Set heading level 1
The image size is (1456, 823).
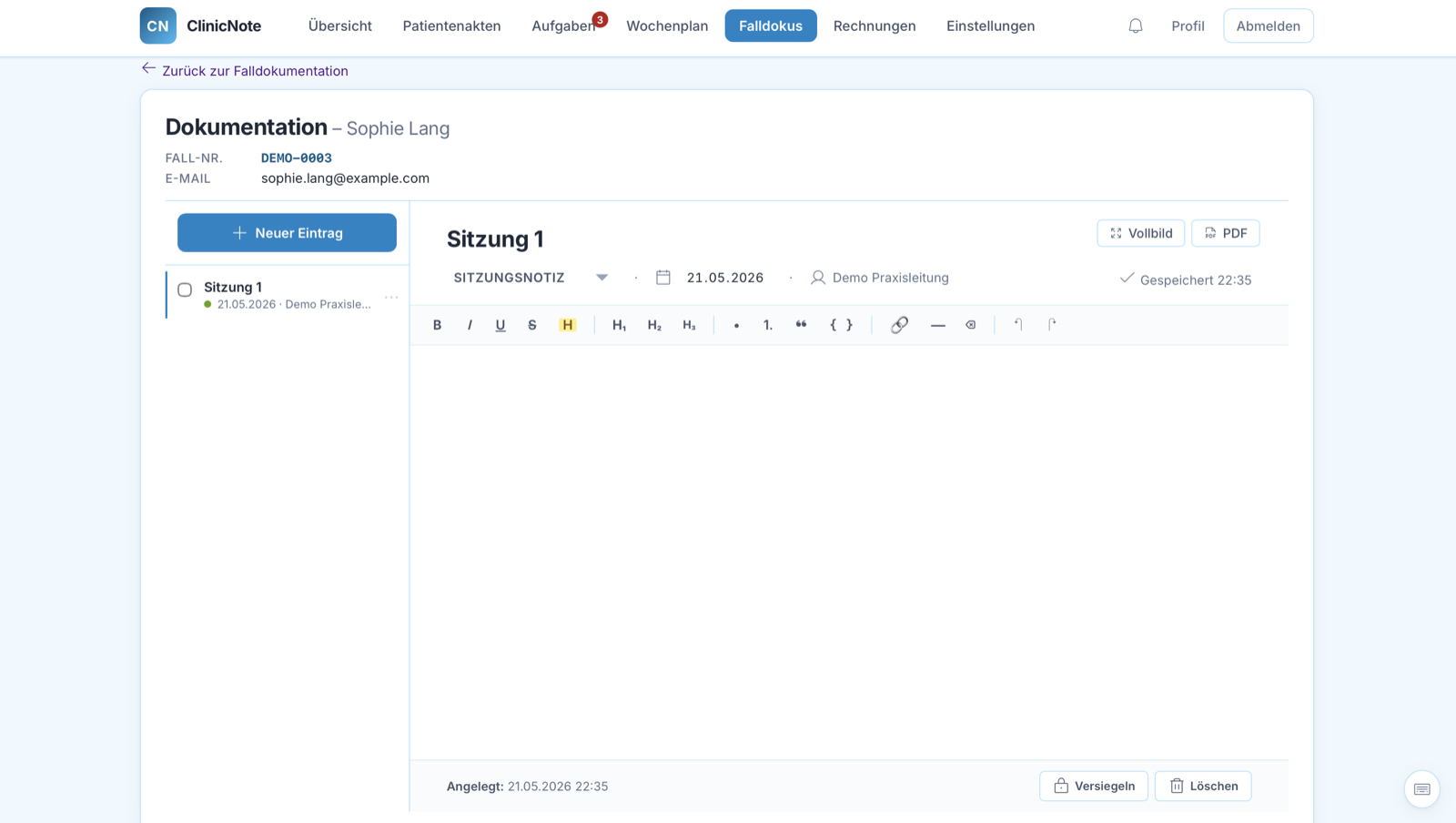point(619,325)
